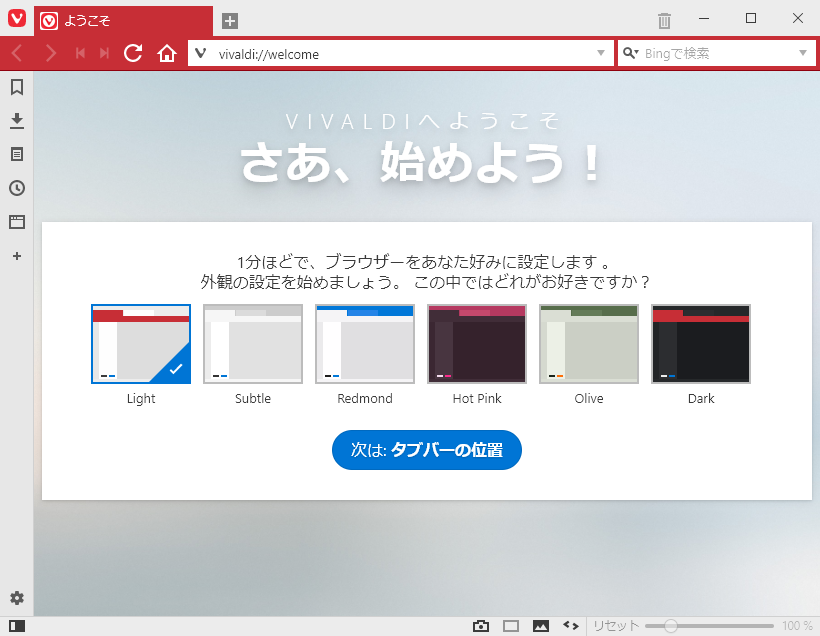Go to the home page
820x636 pixels.
pyautogui.click(x=167, y=53)
